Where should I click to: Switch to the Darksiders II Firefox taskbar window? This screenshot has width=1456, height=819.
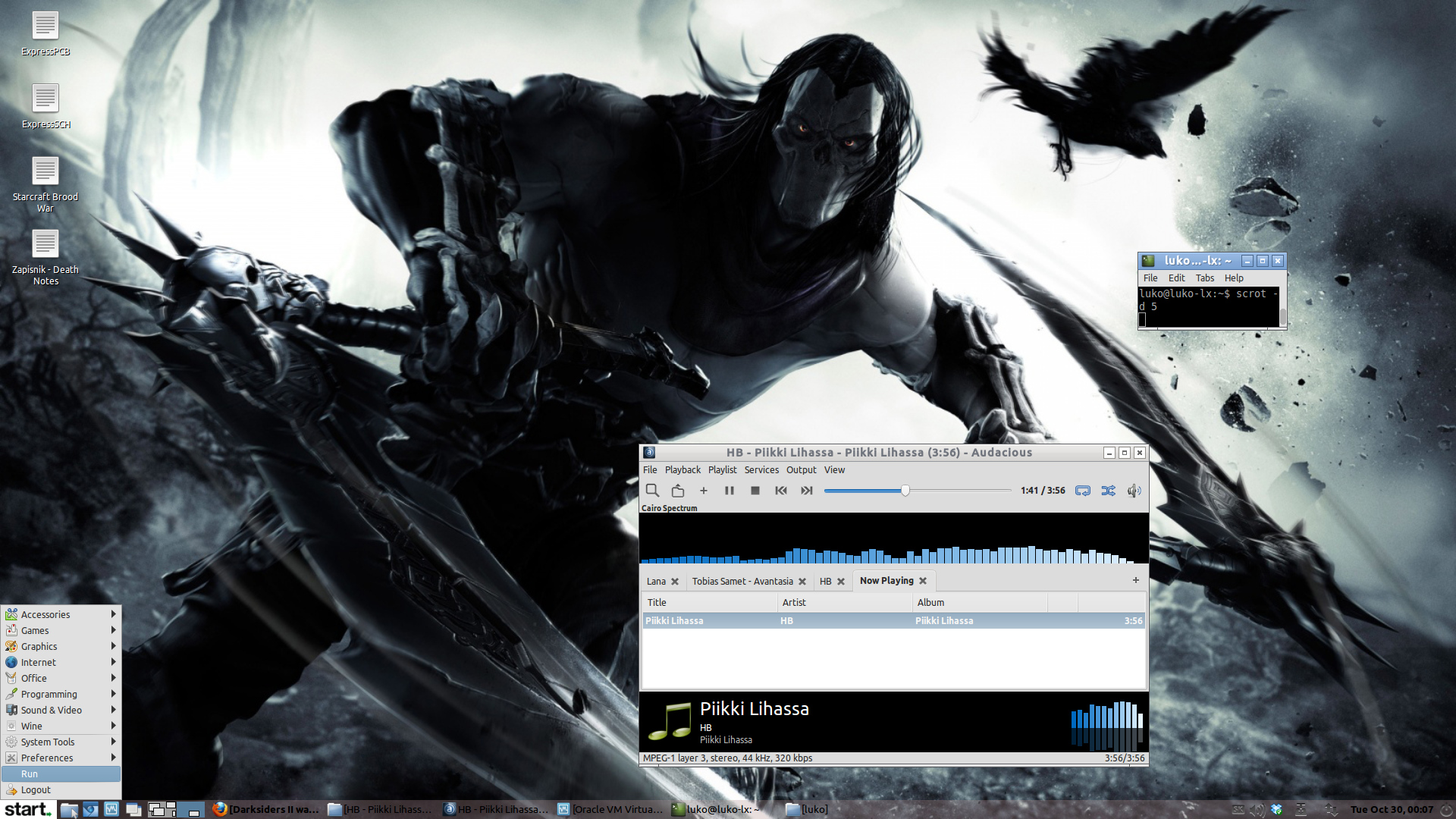pyautogui.click(x=266, y=810)
